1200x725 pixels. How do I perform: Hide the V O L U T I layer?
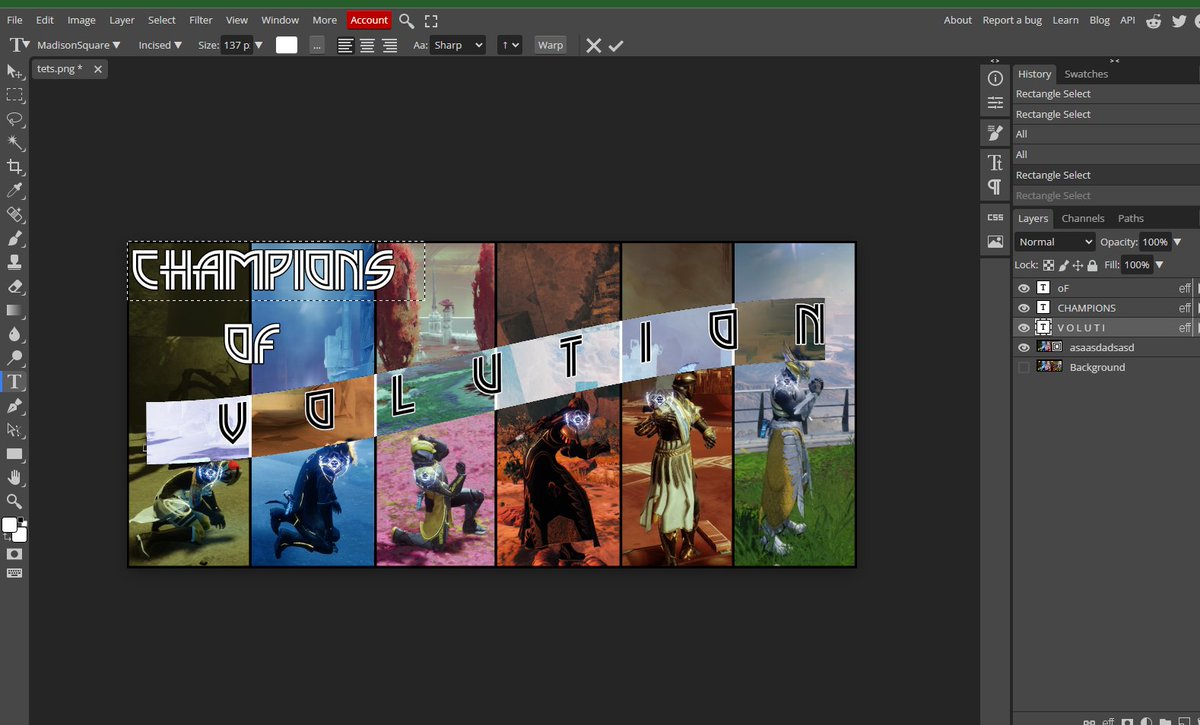click(x=1023, y=328)
